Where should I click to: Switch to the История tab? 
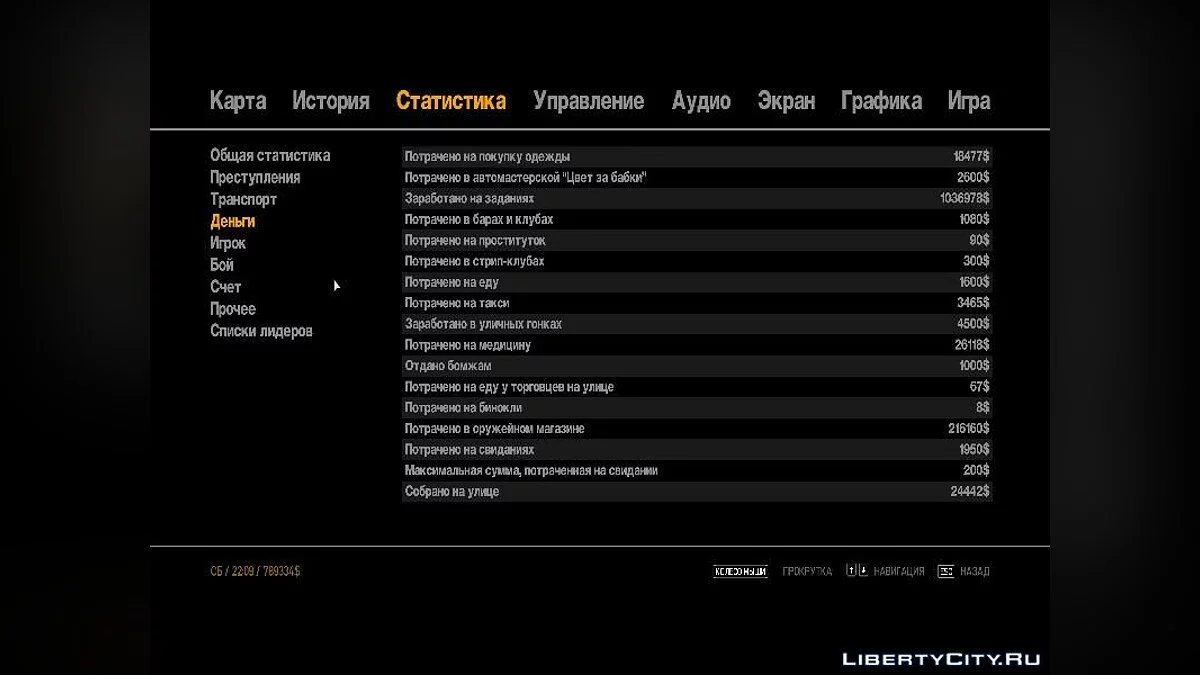[x=330, y=101]
